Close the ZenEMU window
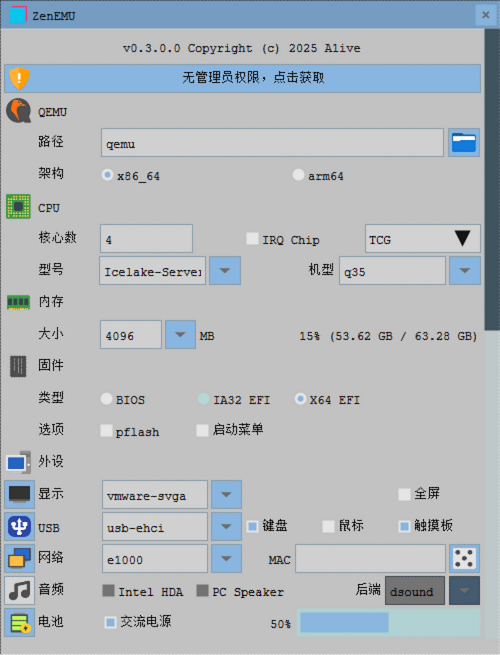500x655 pixels. 485,15
